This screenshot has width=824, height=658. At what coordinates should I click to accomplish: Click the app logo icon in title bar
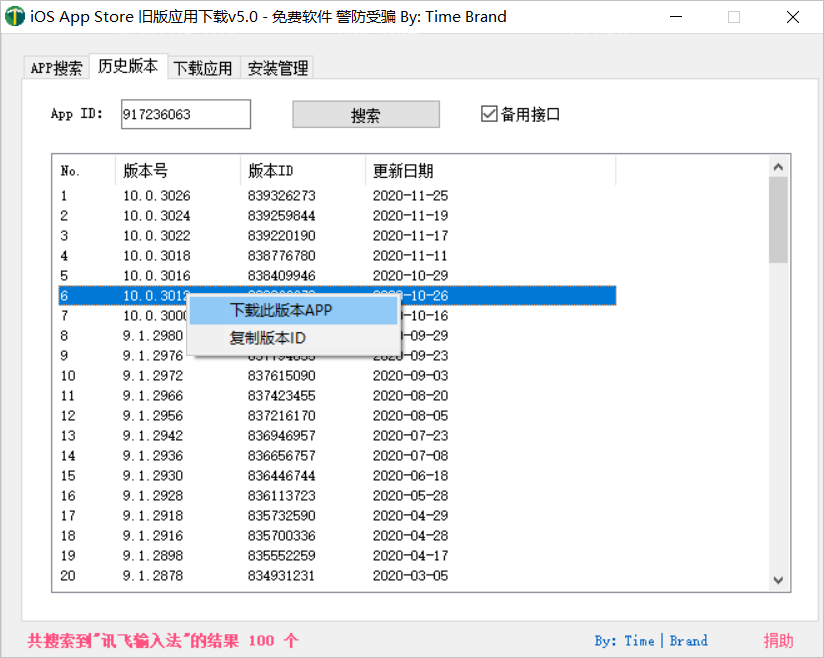pos(15,17)
